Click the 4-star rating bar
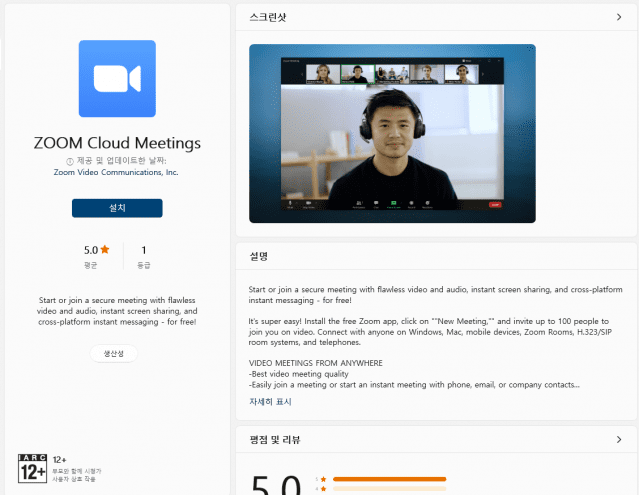Viewport: 639px width, 495px height. click(390, 488)
